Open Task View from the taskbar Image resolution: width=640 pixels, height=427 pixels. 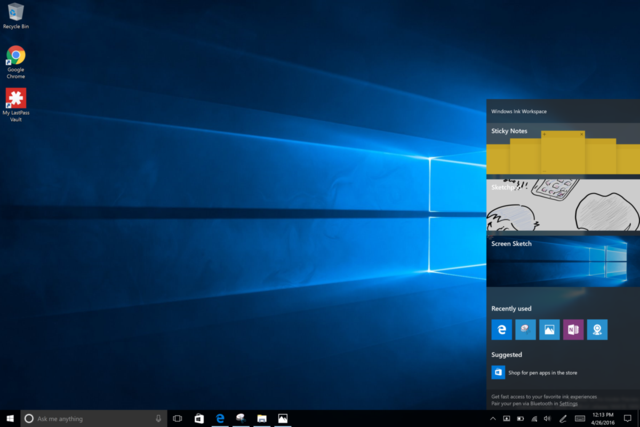coord(177,418)
